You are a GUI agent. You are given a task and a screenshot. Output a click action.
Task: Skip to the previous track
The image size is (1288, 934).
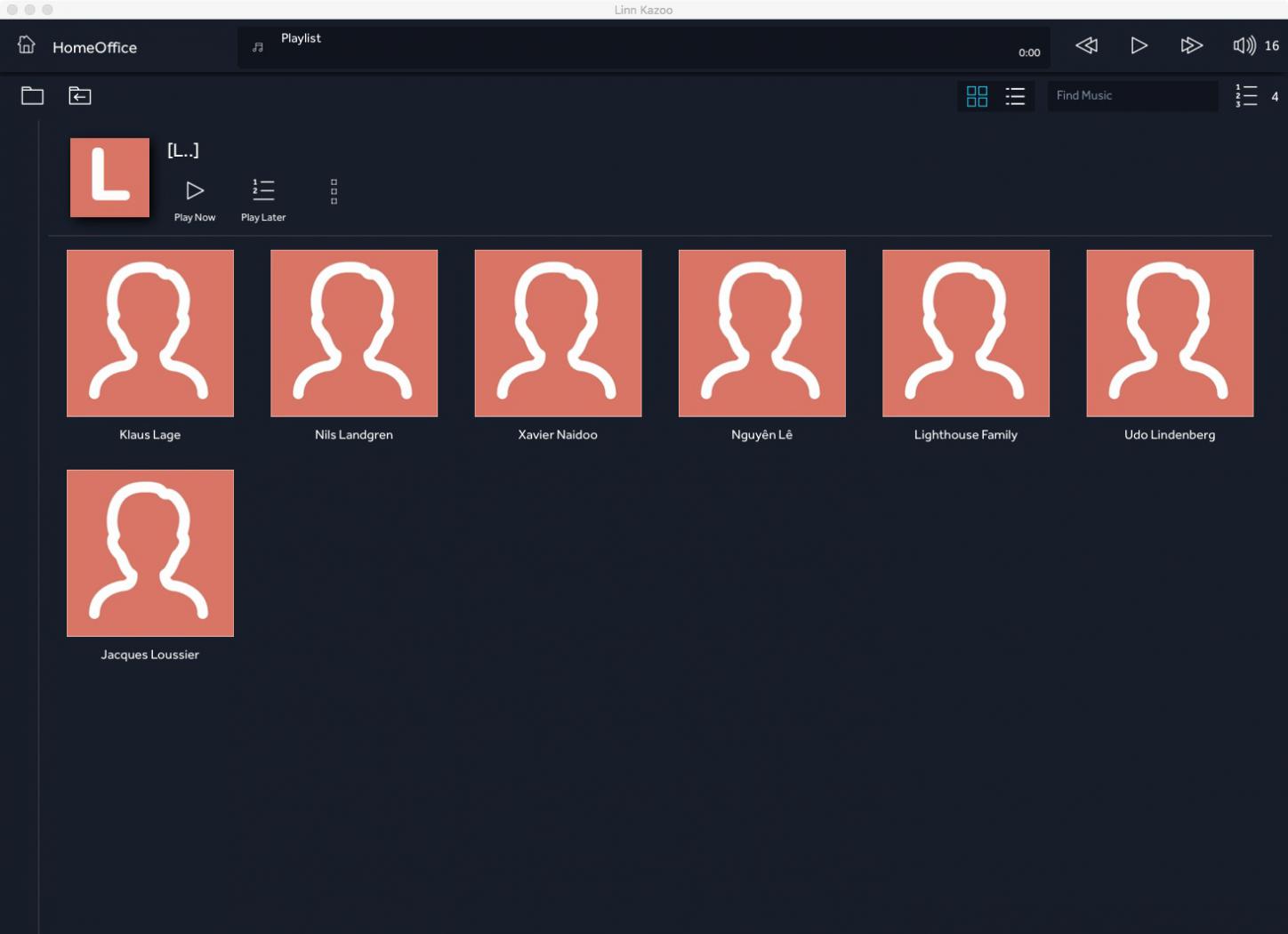click(1086, 46)
